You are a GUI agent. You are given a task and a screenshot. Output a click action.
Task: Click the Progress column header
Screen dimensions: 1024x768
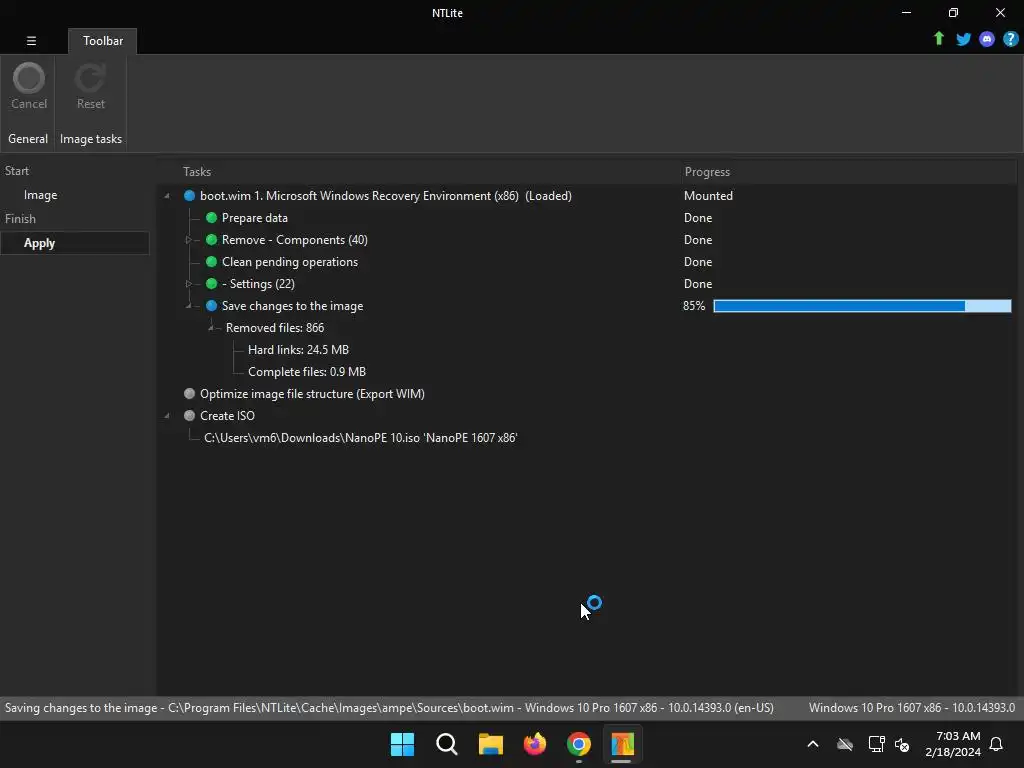(707, 172)
